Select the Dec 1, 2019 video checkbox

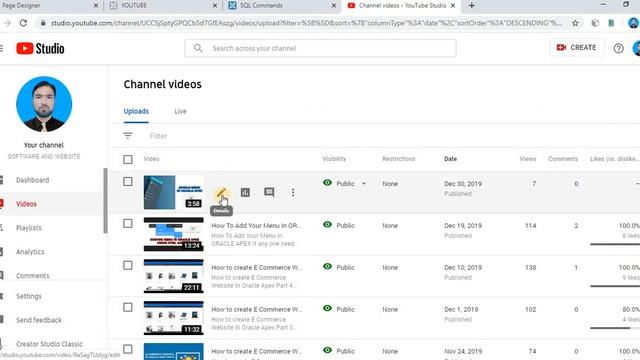[128, 307]
